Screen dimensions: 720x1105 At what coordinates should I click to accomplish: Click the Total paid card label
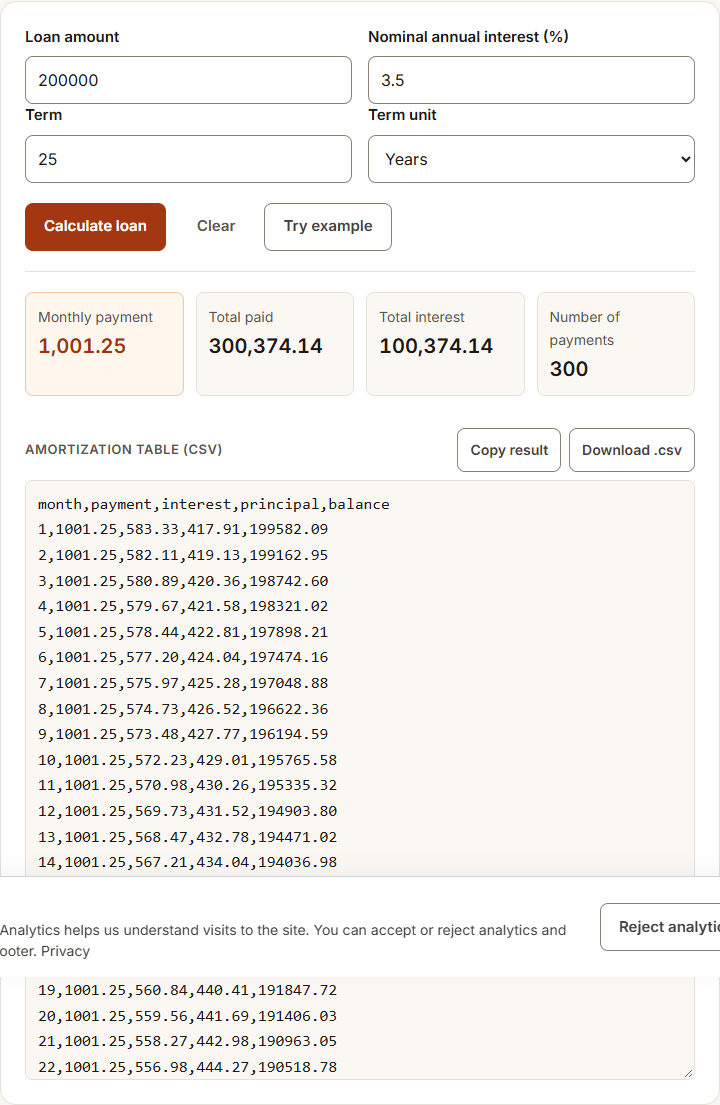pyautogui.click(x=241, y=317)
